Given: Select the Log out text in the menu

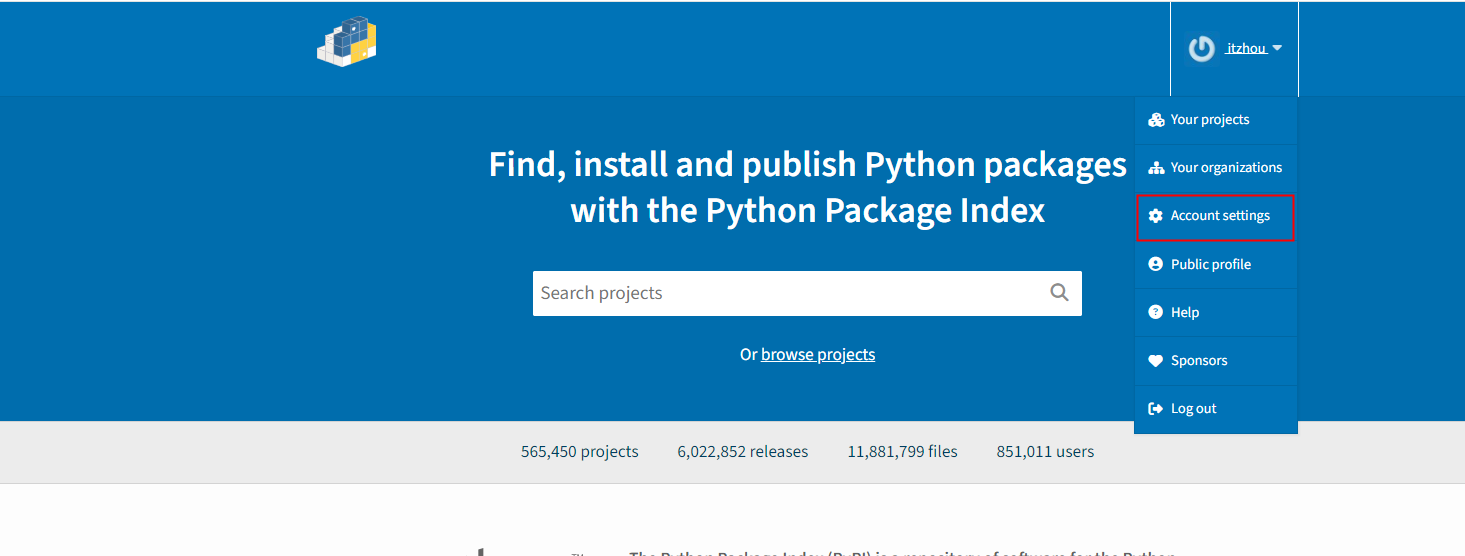Looking at the screenshot, I should click(1194, 409).
